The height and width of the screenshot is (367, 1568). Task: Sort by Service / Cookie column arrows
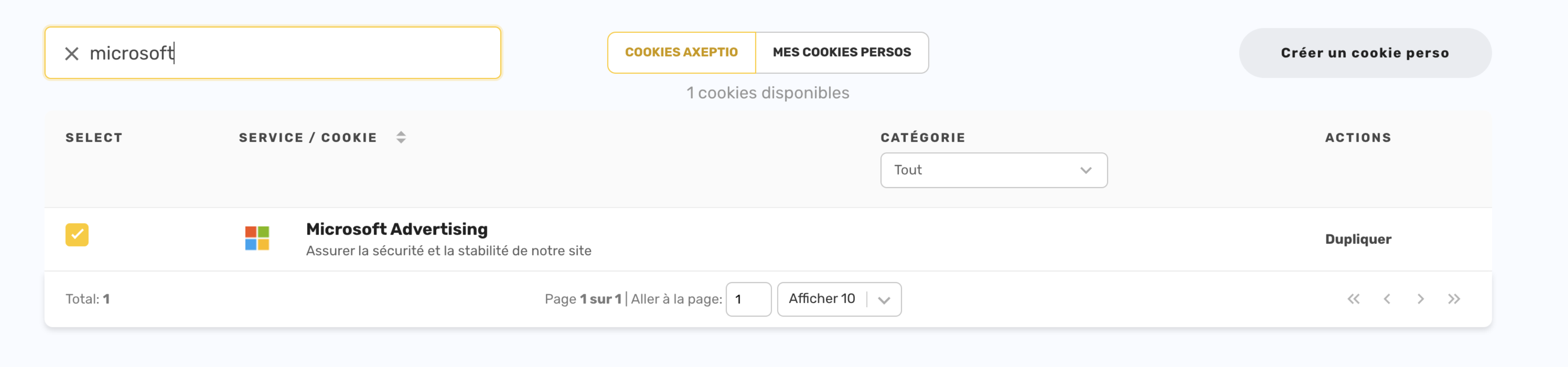(401, 138)
